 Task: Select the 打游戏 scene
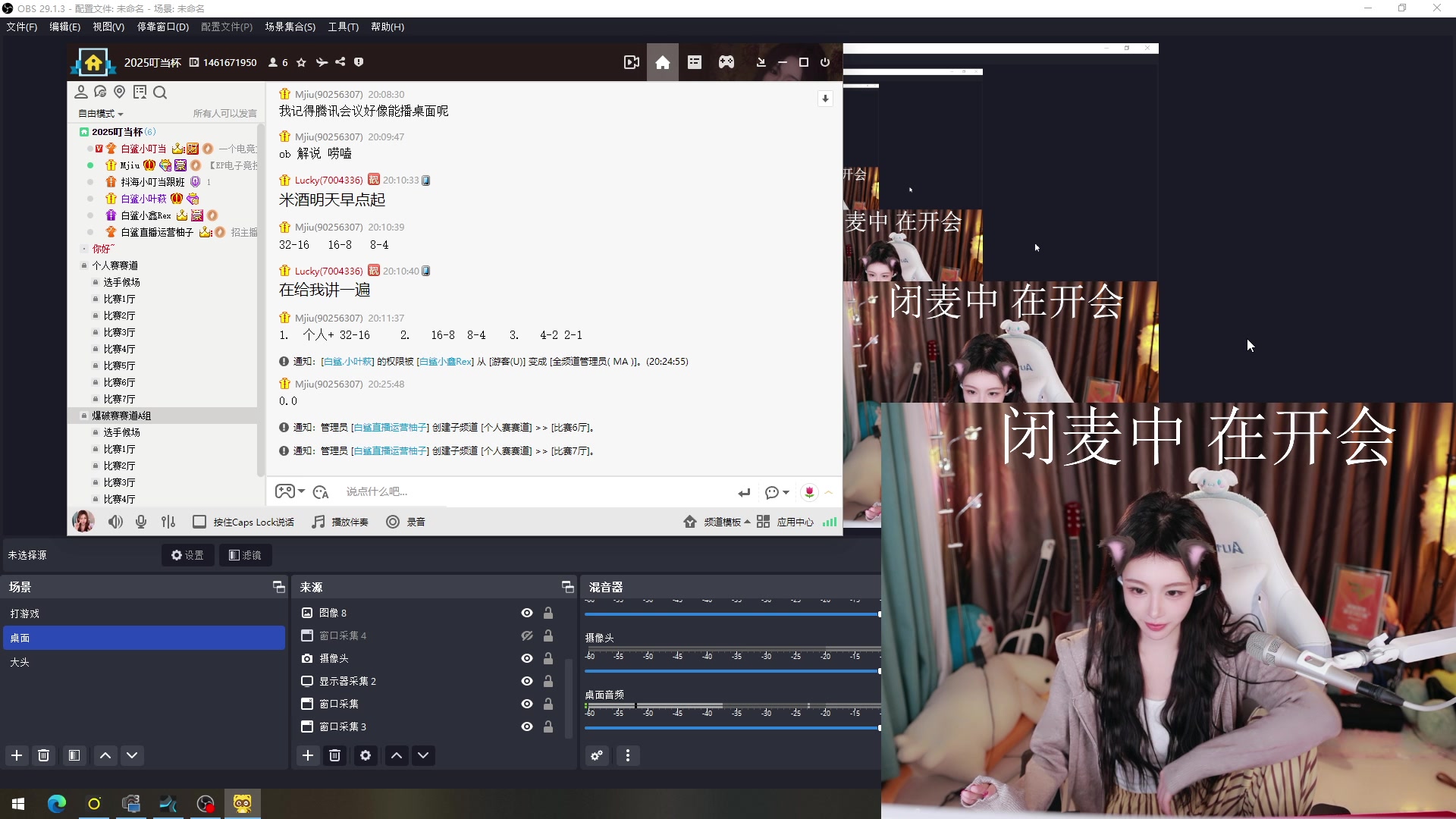click(144, 613)
